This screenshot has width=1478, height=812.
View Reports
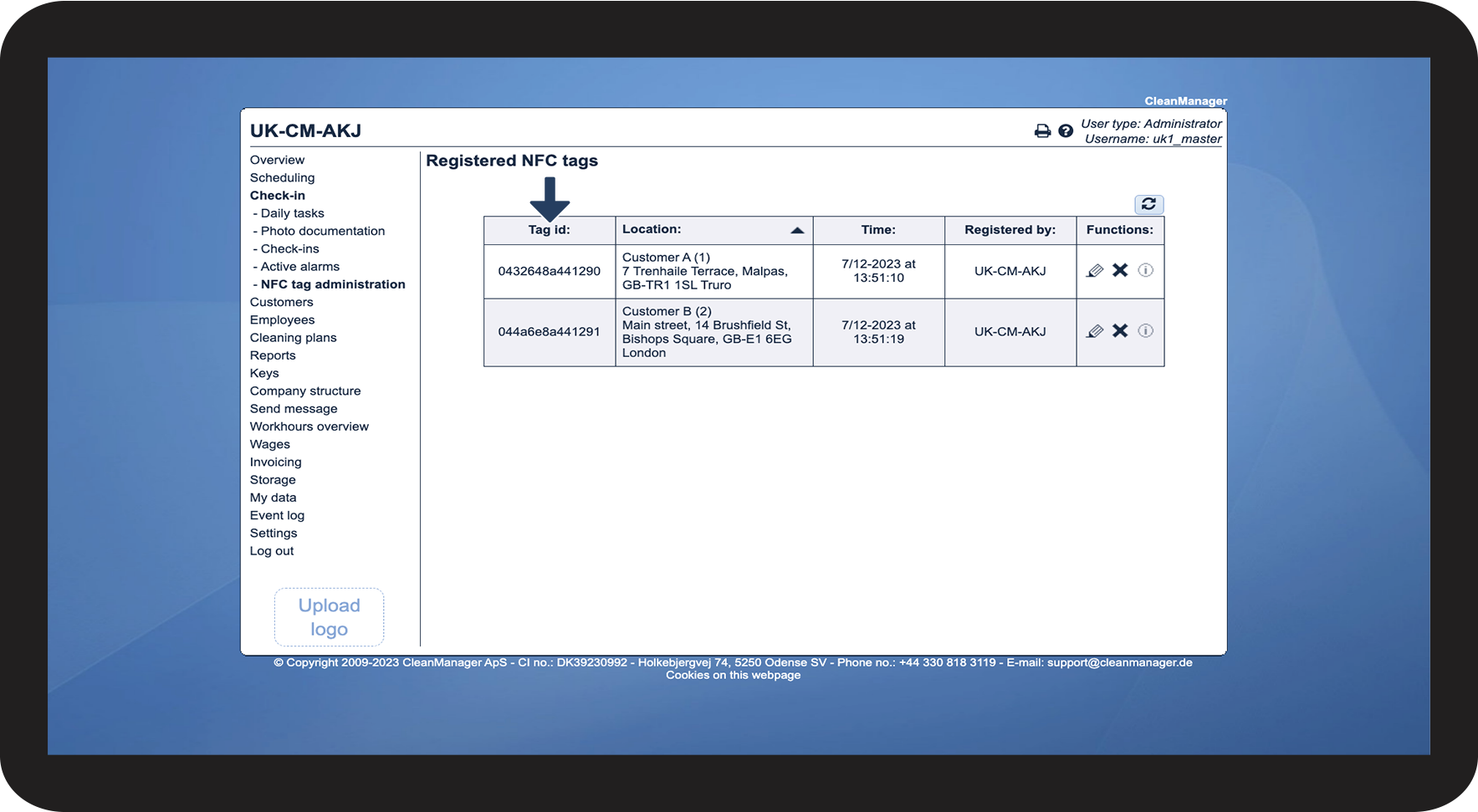(273, 355)
